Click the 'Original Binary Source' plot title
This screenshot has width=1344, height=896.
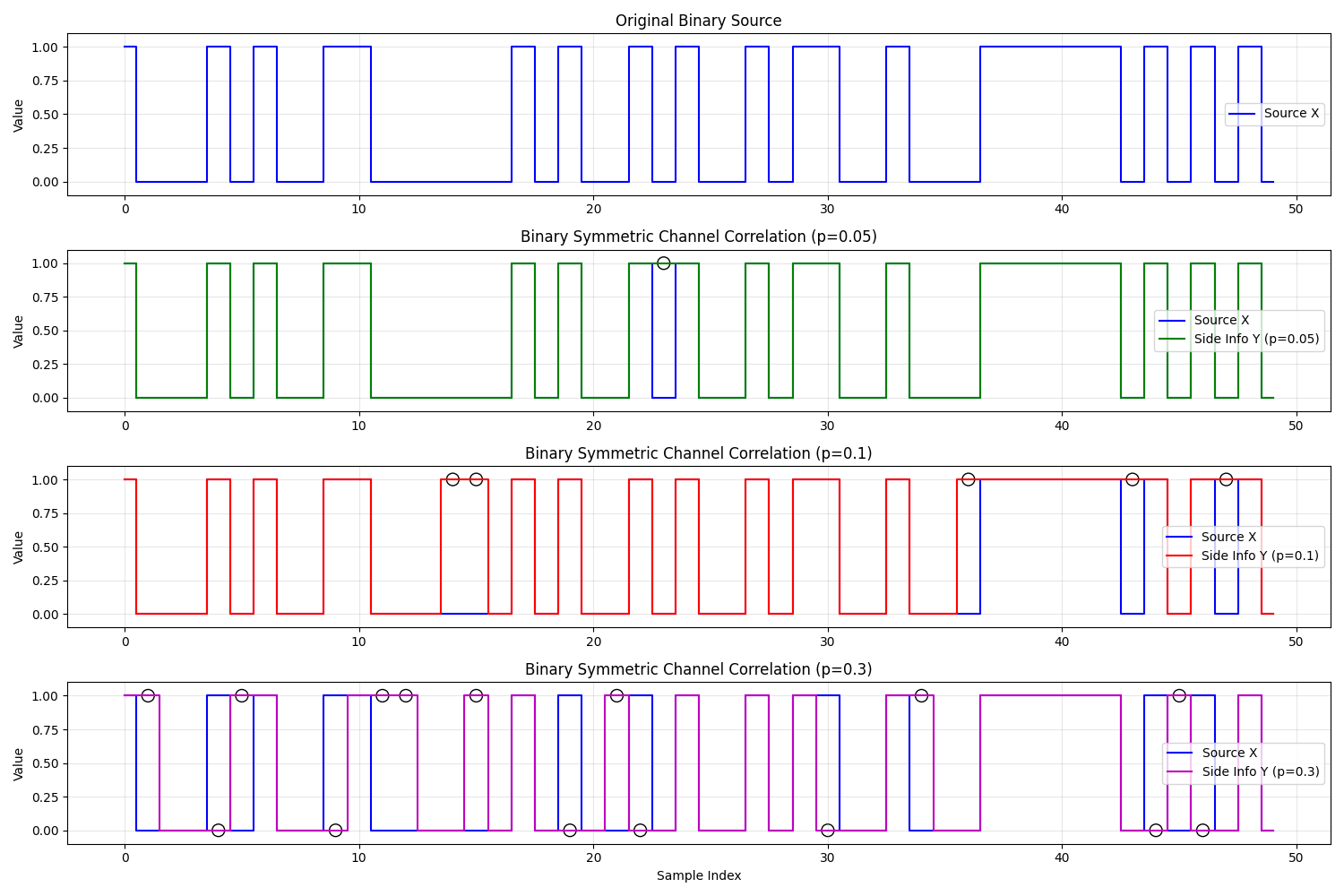point(698,21)
